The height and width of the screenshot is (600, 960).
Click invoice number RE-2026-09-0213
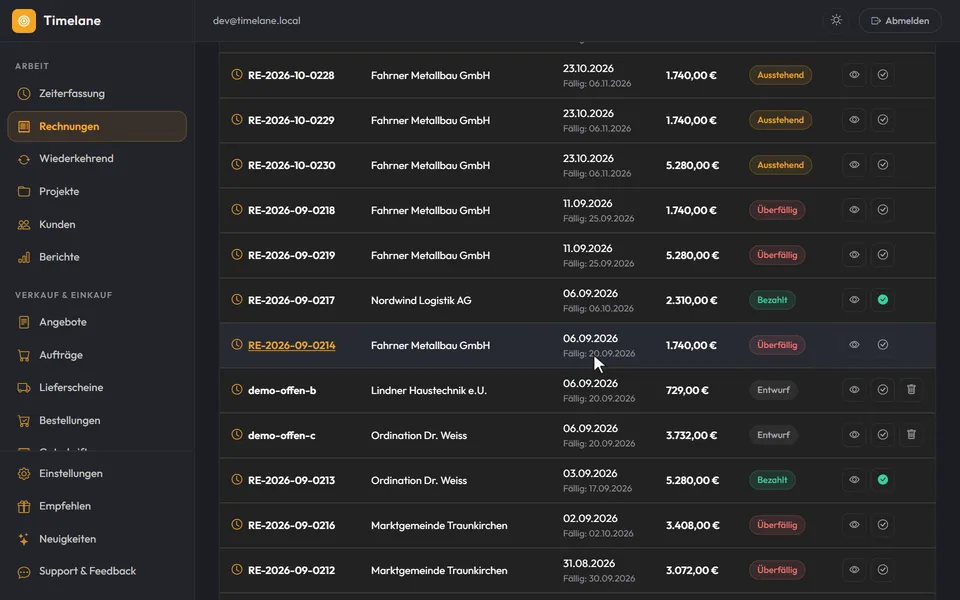[x=291, y=481]
